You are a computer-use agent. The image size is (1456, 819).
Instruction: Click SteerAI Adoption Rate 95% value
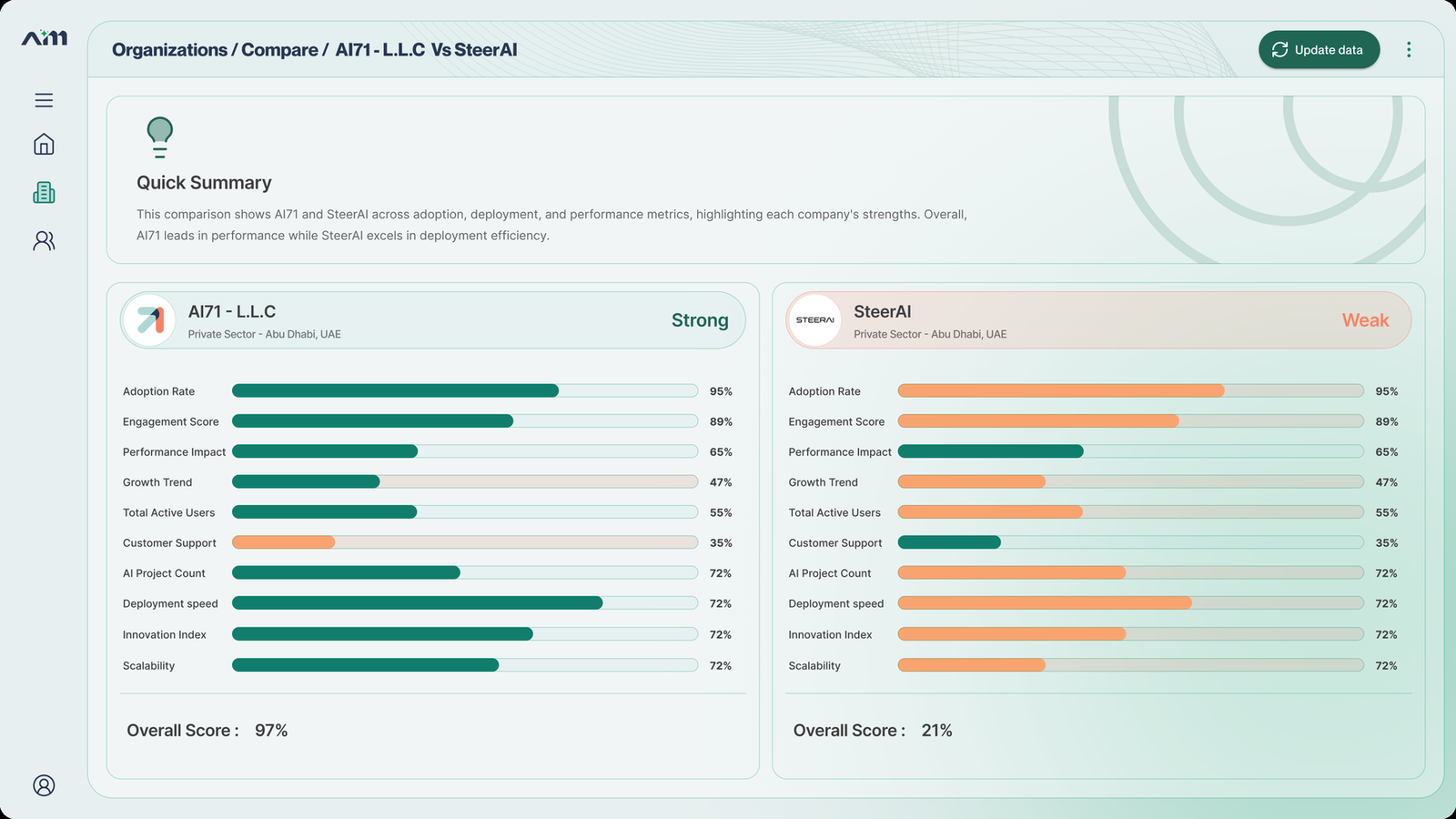(1387, 391)
